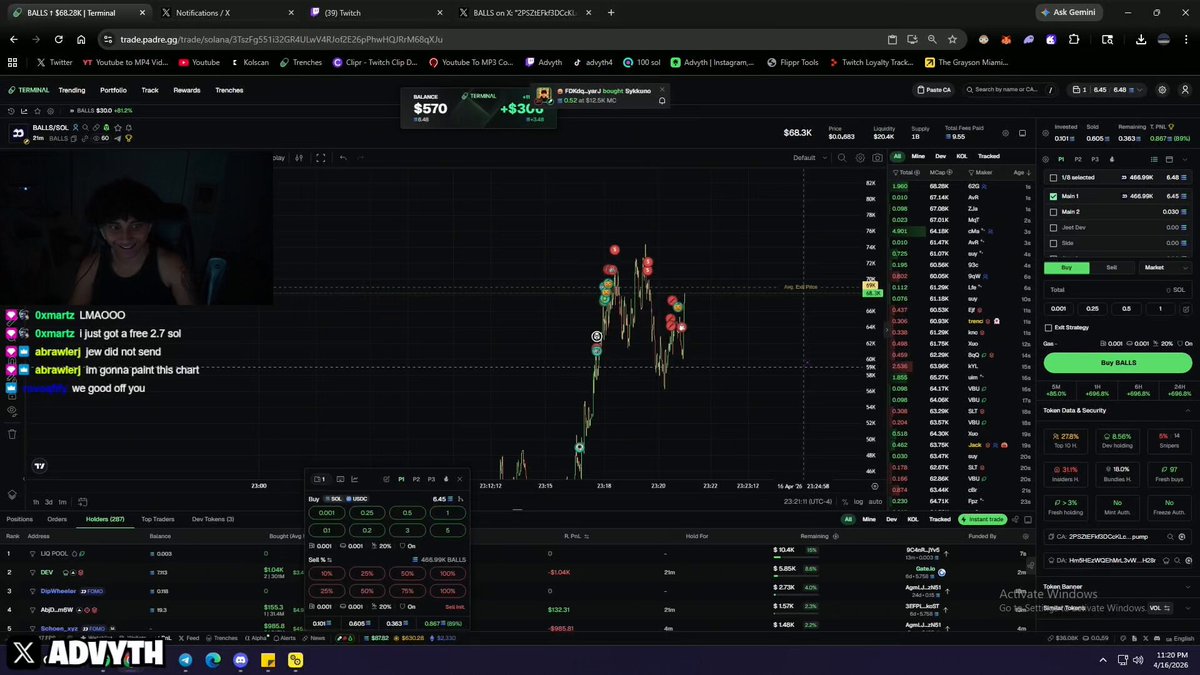Open Discord from the Windows taskbar
The width and height of the screenshot is (1200, 675).
click(240, 660)
